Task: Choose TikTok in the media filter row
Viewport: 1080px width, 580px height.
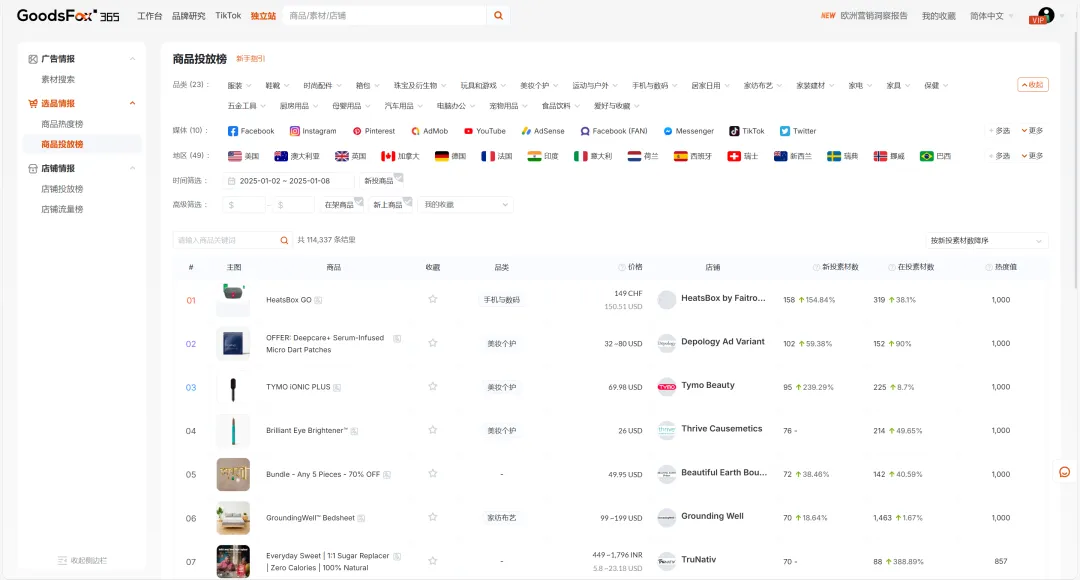Action: click(747, 131)
